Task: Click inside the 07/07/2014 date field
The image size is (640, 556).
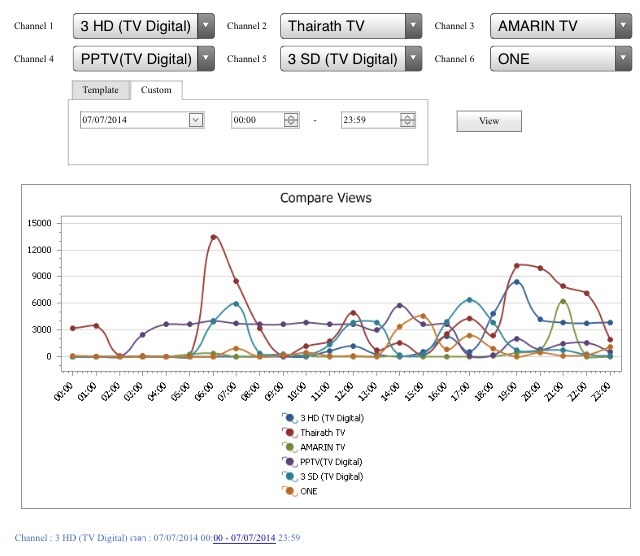Action: tap(135, 120)
